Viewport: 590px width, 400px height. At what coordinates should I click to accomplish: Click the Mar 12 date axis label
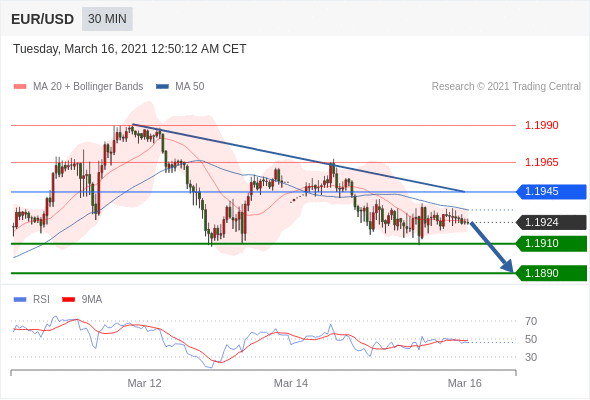pyautogui.click(x=144, y=383)
